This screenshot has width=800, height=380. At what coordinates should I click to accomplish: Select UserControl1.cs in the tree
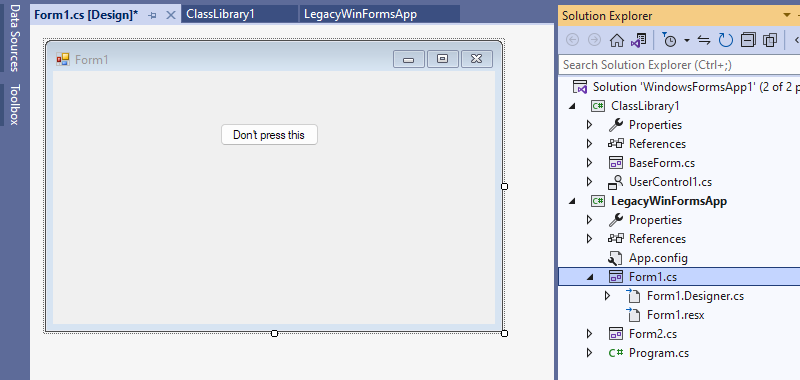coord(670,182)
